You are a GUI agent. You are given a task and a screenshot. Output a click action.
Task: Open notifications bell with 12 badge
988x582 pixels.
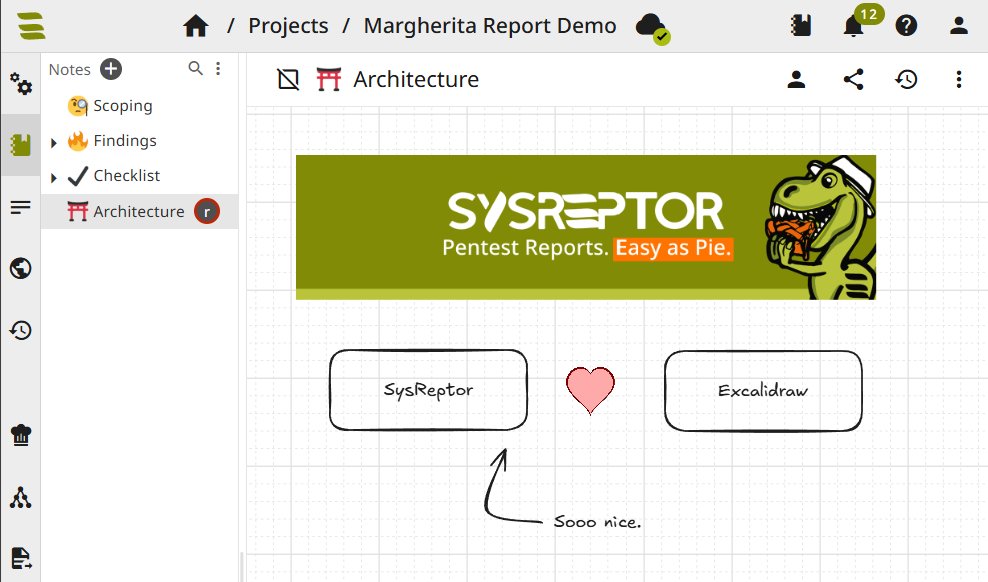[x=854, y=26]
